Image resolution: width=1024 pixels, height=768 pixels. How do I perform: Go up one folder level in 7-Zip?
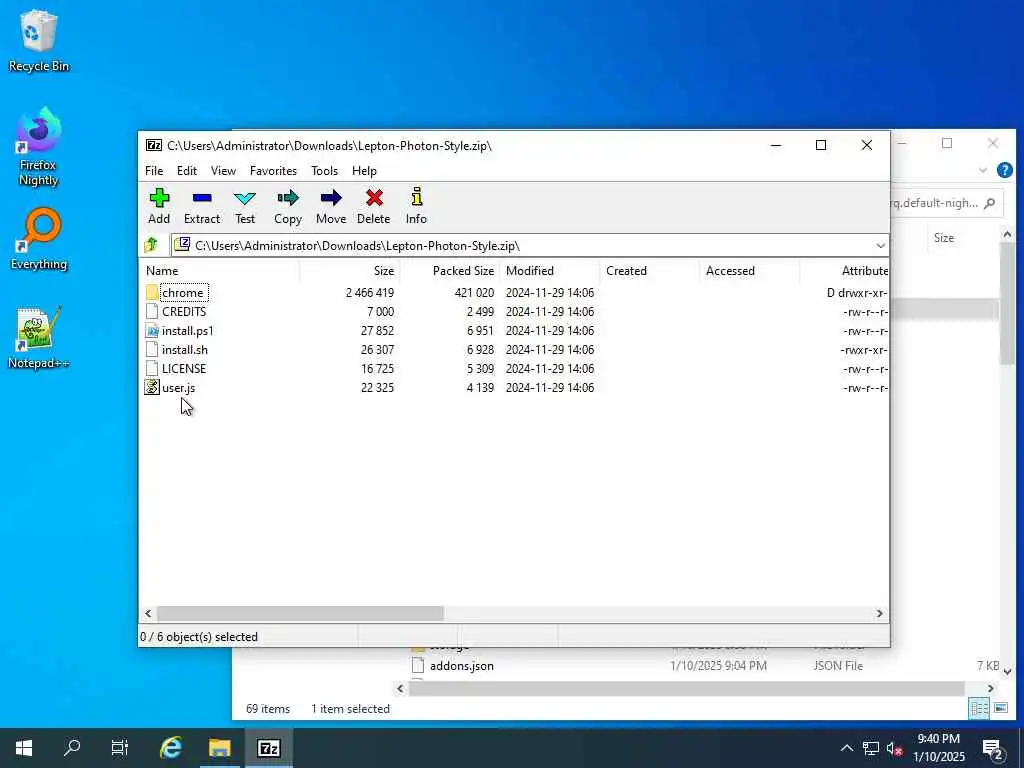pyautogui.click(x=152, y=245)
